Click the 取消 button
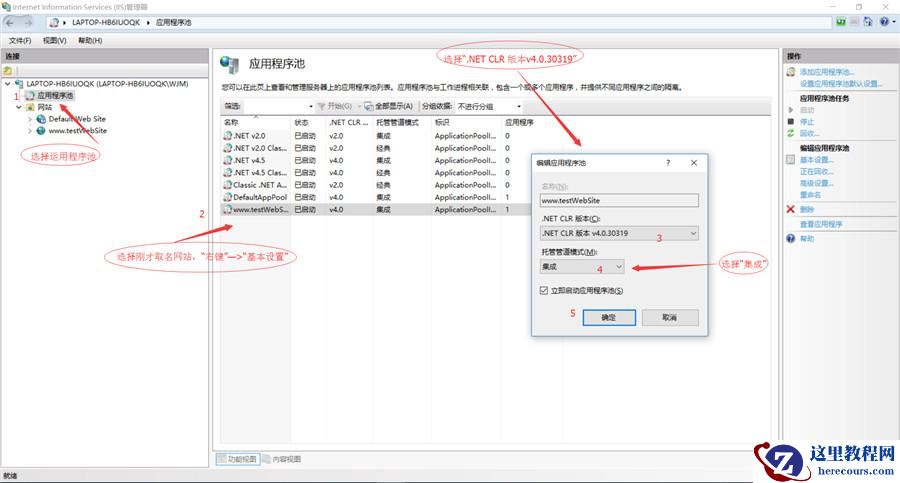The image size is (900, 483). point(670,318)
